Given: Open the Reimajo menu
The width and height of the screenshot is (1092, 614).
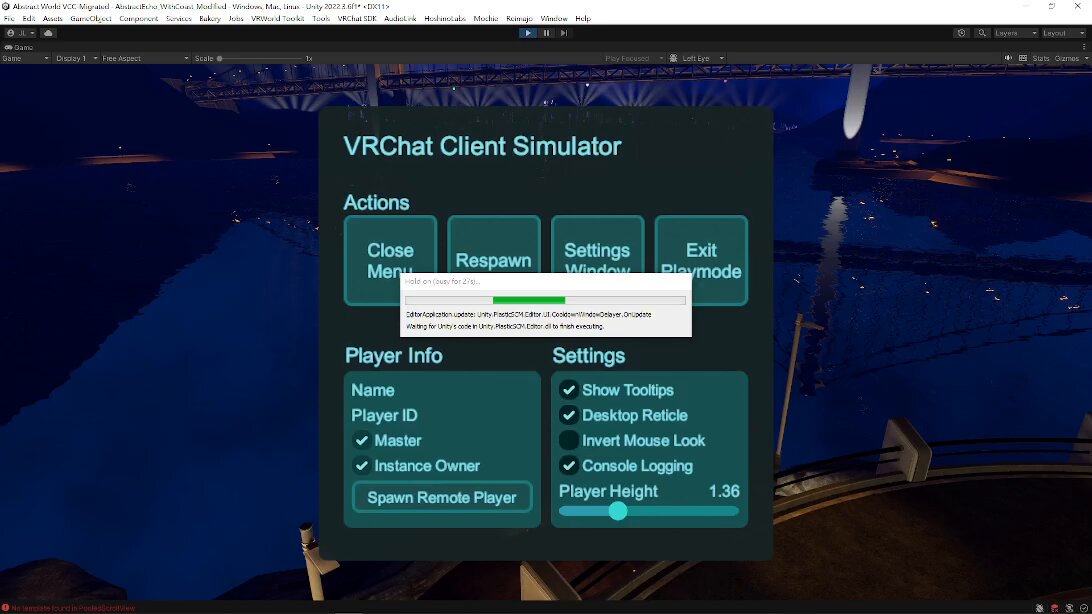Looking at the screenshot, I should (x=519, y=19).
